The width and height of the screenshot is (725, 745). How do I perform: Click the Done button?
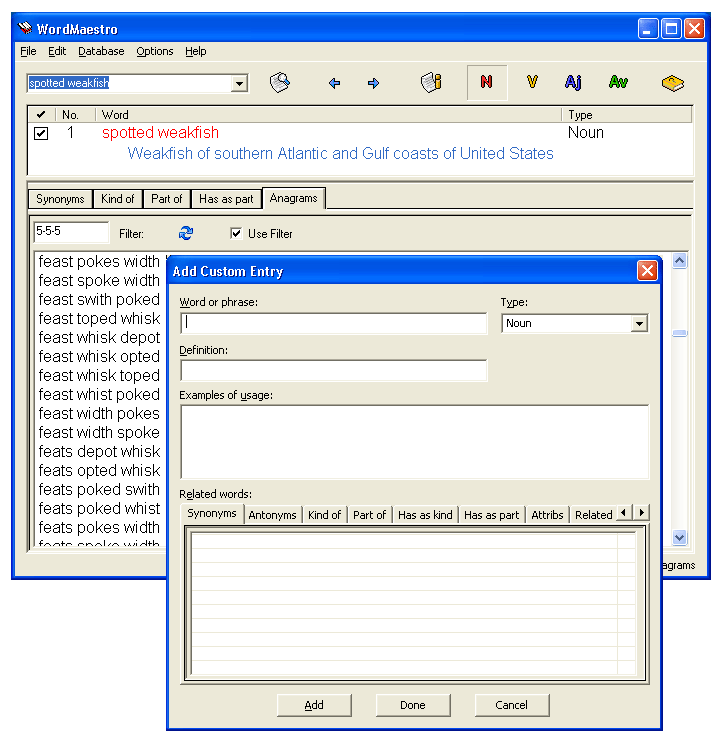(413, 705)
